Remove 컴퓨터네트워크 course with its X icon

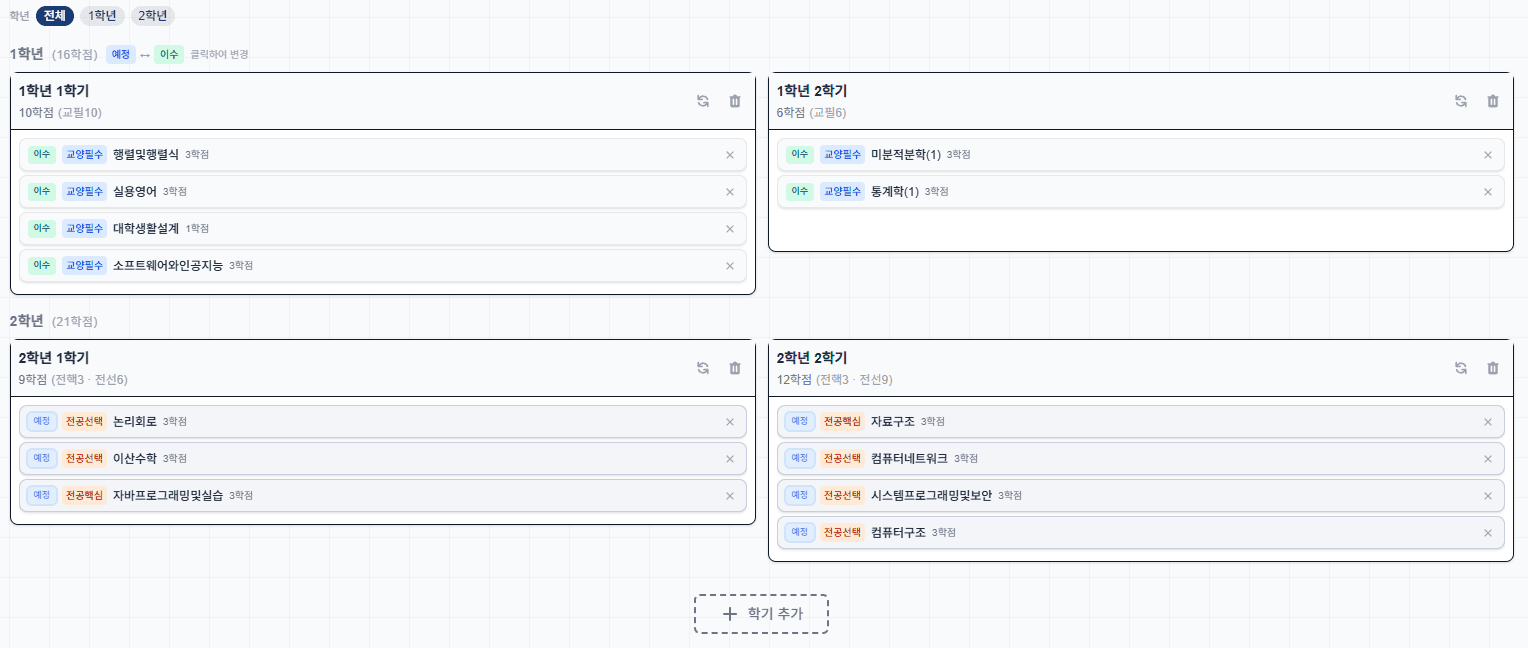[1487, 459]
